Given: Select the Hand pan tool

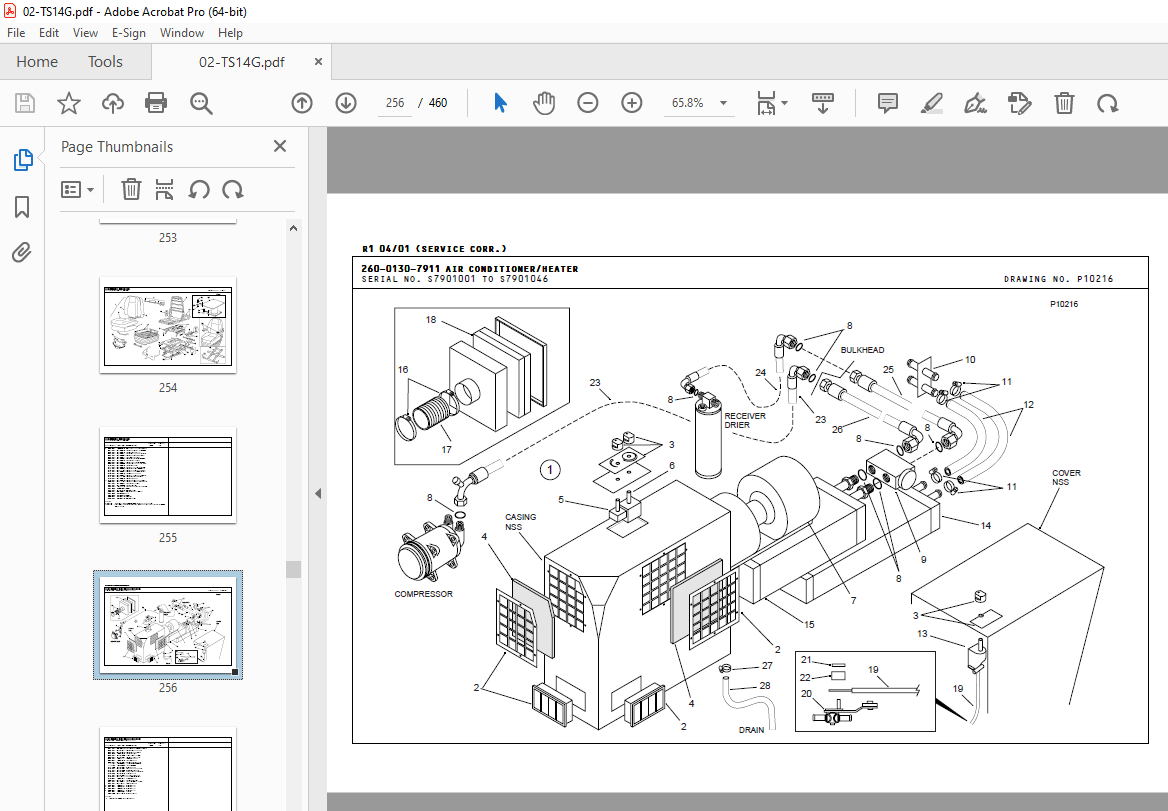Looking at the screenshot, I should point(543,103).
